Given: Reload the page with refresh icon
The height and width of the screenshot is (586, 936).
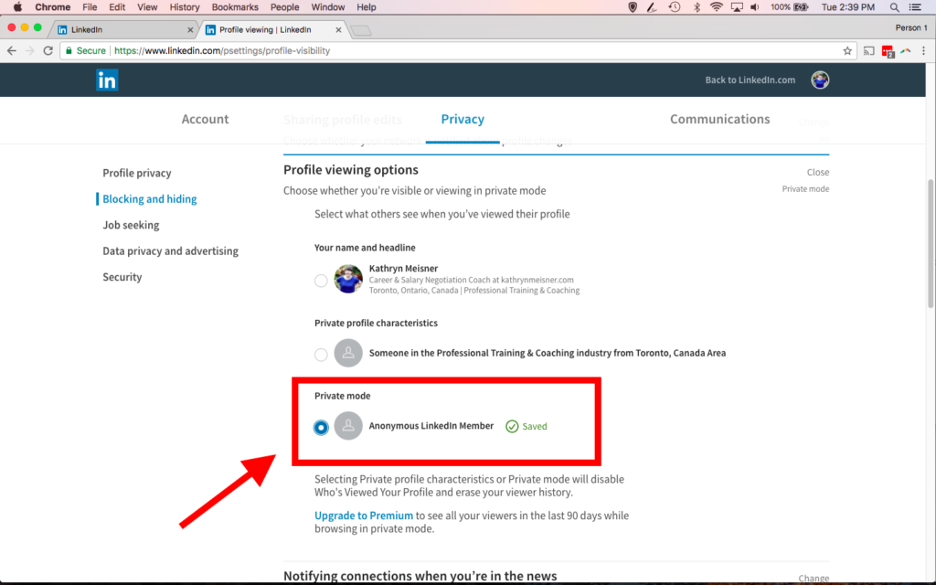Looking at the screenshot, I should 48,51.
